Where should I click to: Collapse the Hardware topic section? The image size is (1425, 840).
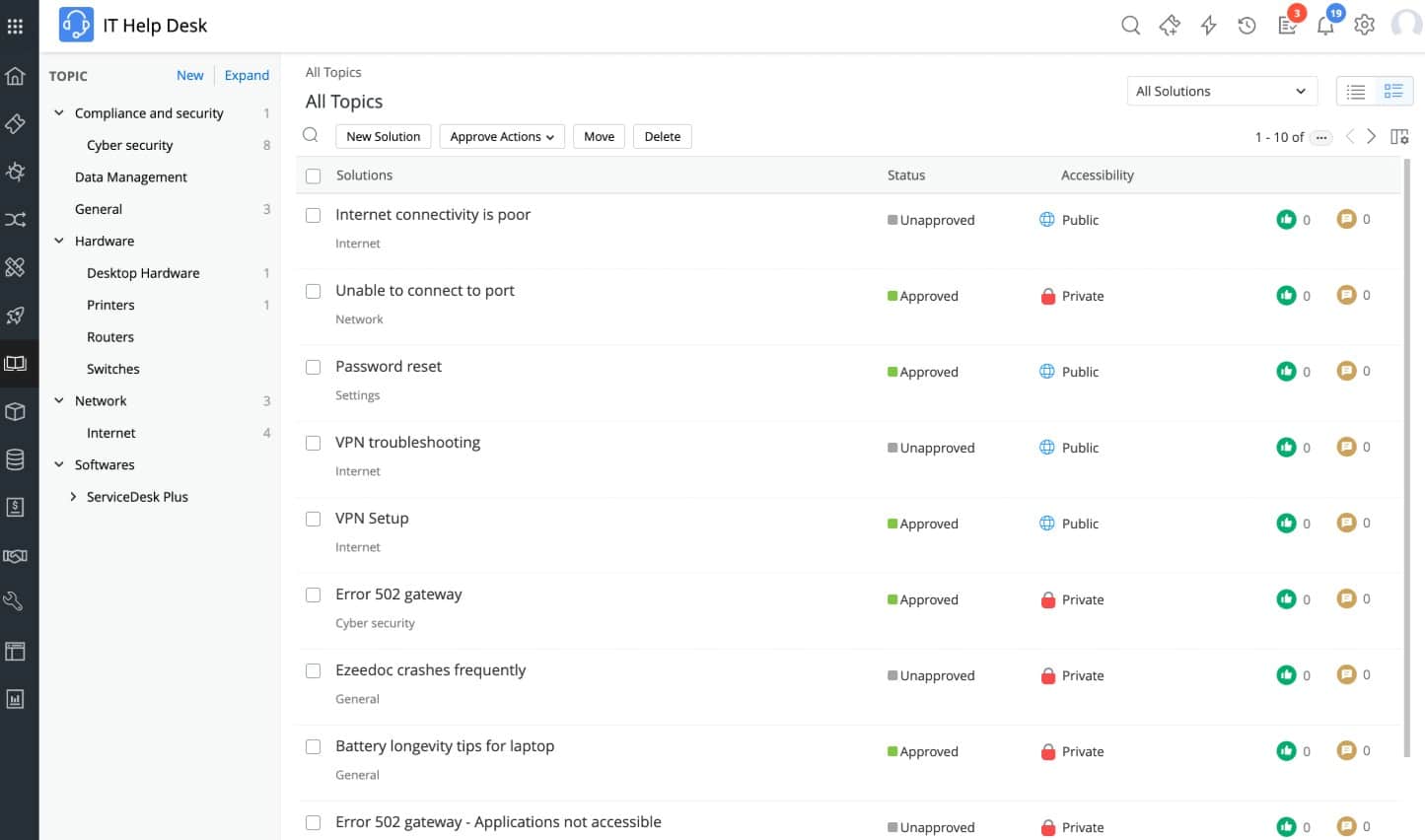click(59, 241)
